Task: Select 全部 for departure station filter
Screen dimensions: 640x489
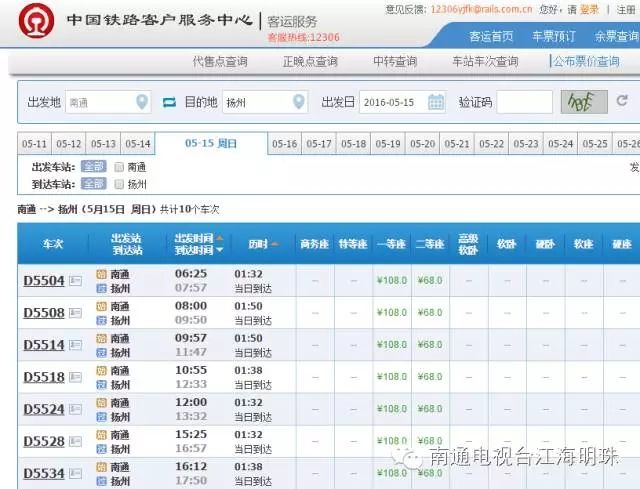Action: (x=93, y=167)
